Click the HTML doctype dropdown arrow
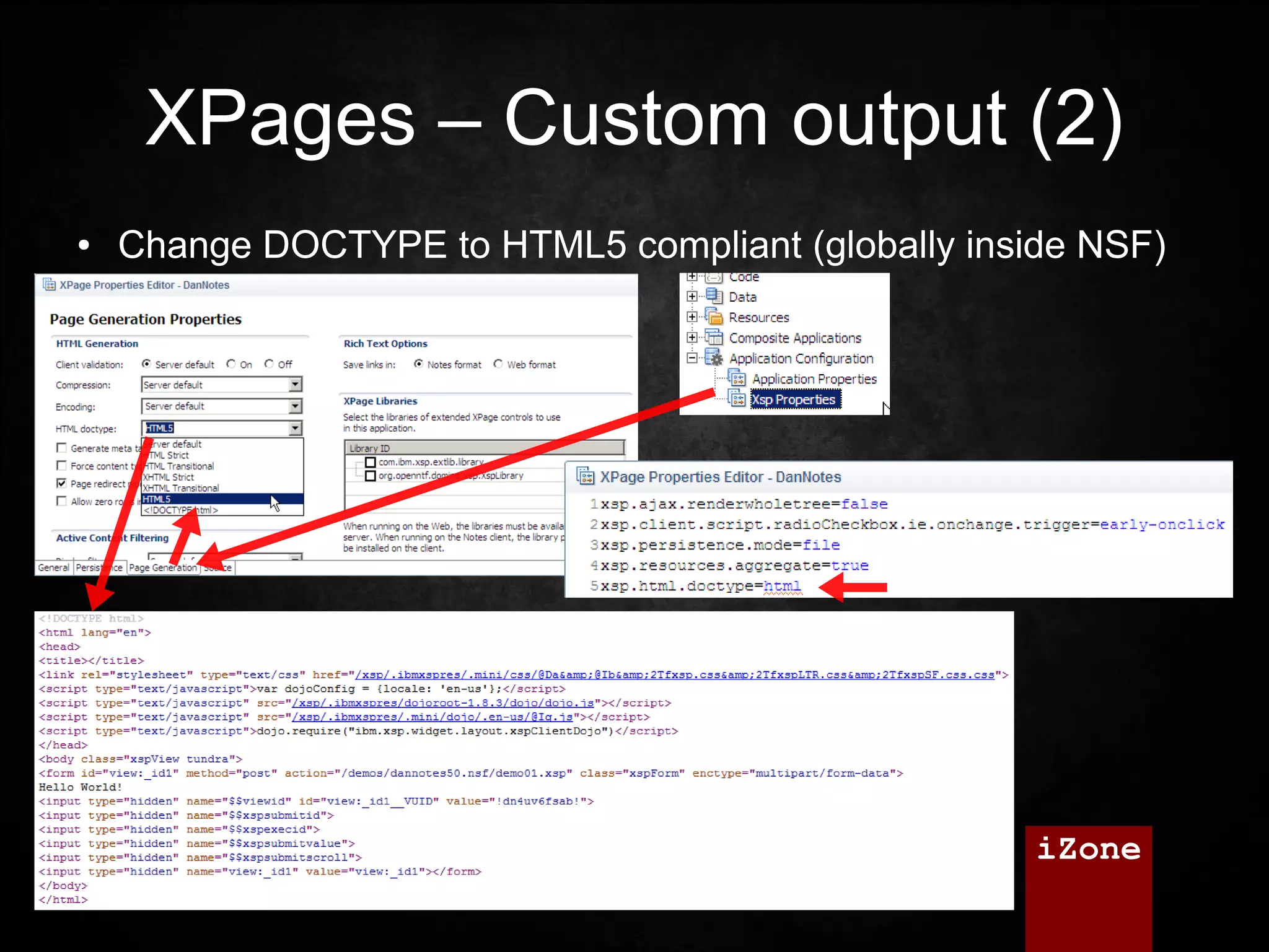Screen dimensions: 1269x952 pyautogui.click(x=296, y=427)
